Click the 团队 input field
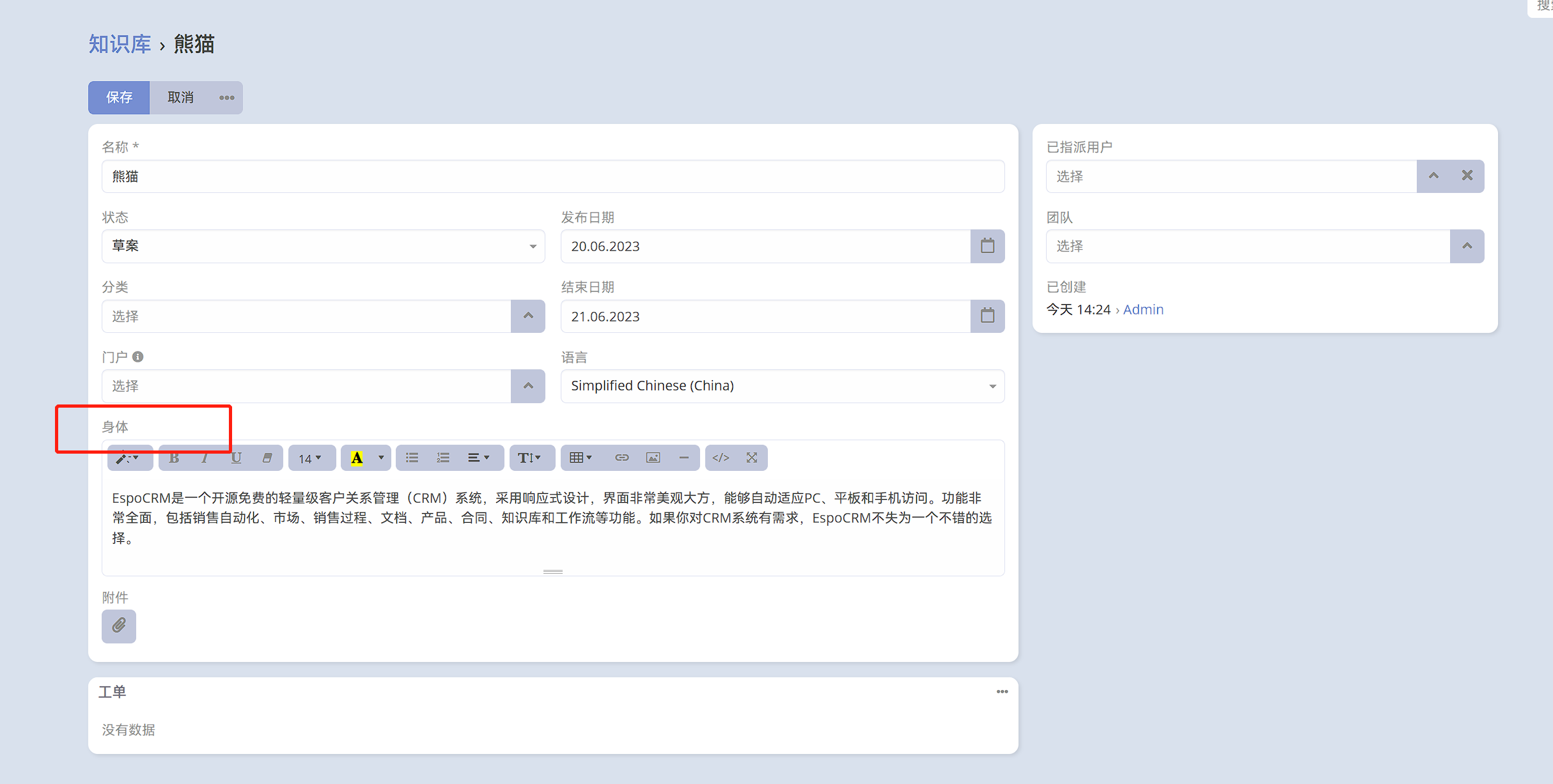 click(1248, 246)
